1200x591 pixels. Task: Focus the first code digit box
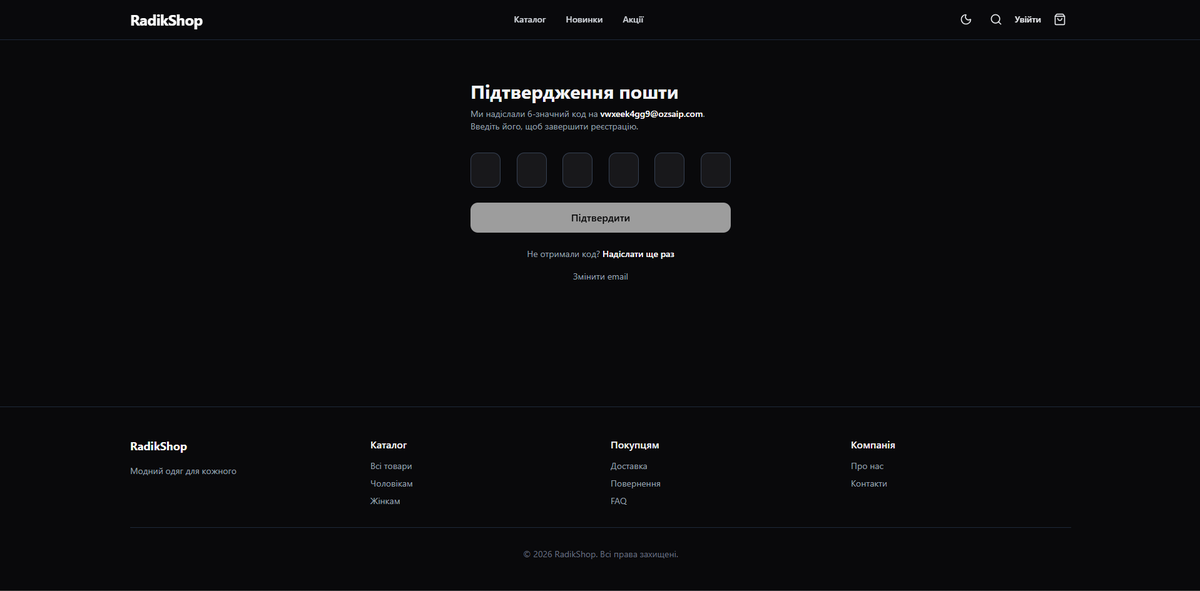click(x=485, y=170)
